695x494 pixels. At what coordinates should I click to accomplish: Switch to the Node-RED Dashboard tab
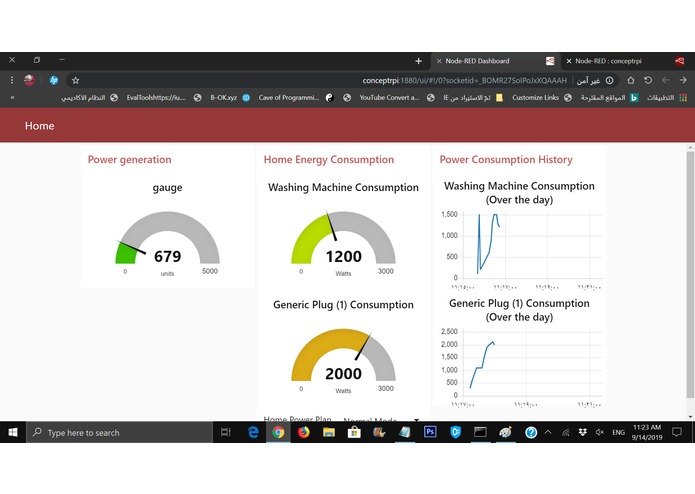pyautogui.click(x=495, y=61)
